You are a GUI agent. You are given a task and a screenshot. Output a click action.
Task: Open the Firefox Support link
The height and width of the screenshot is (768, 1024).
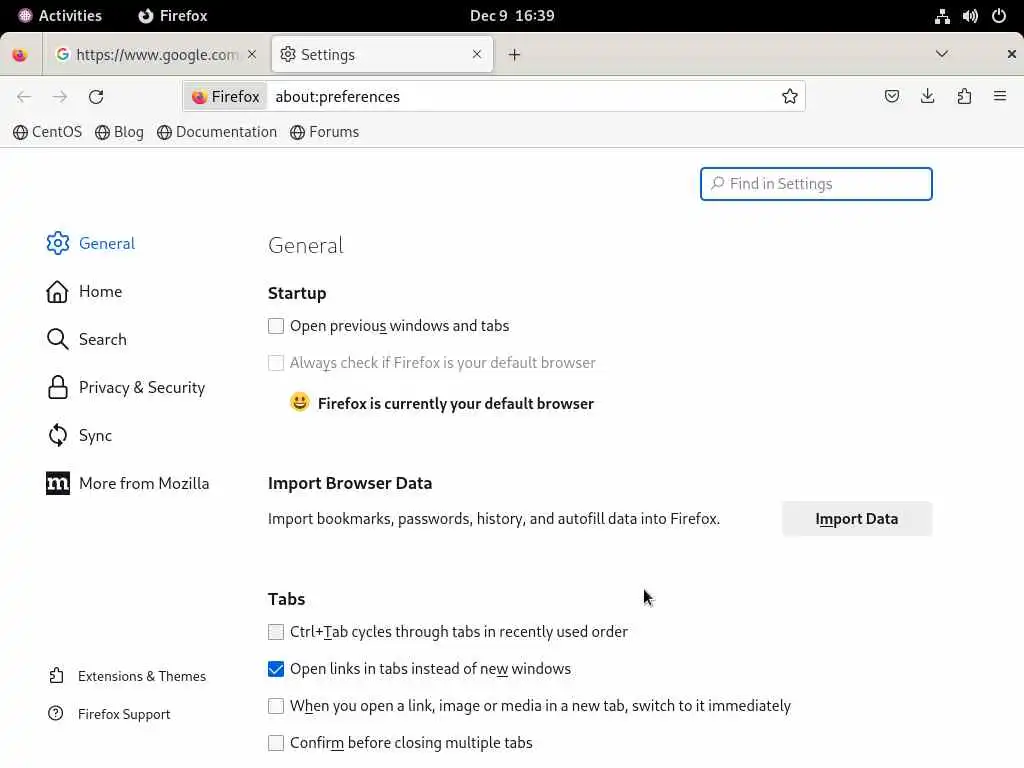tap(124, 714)
